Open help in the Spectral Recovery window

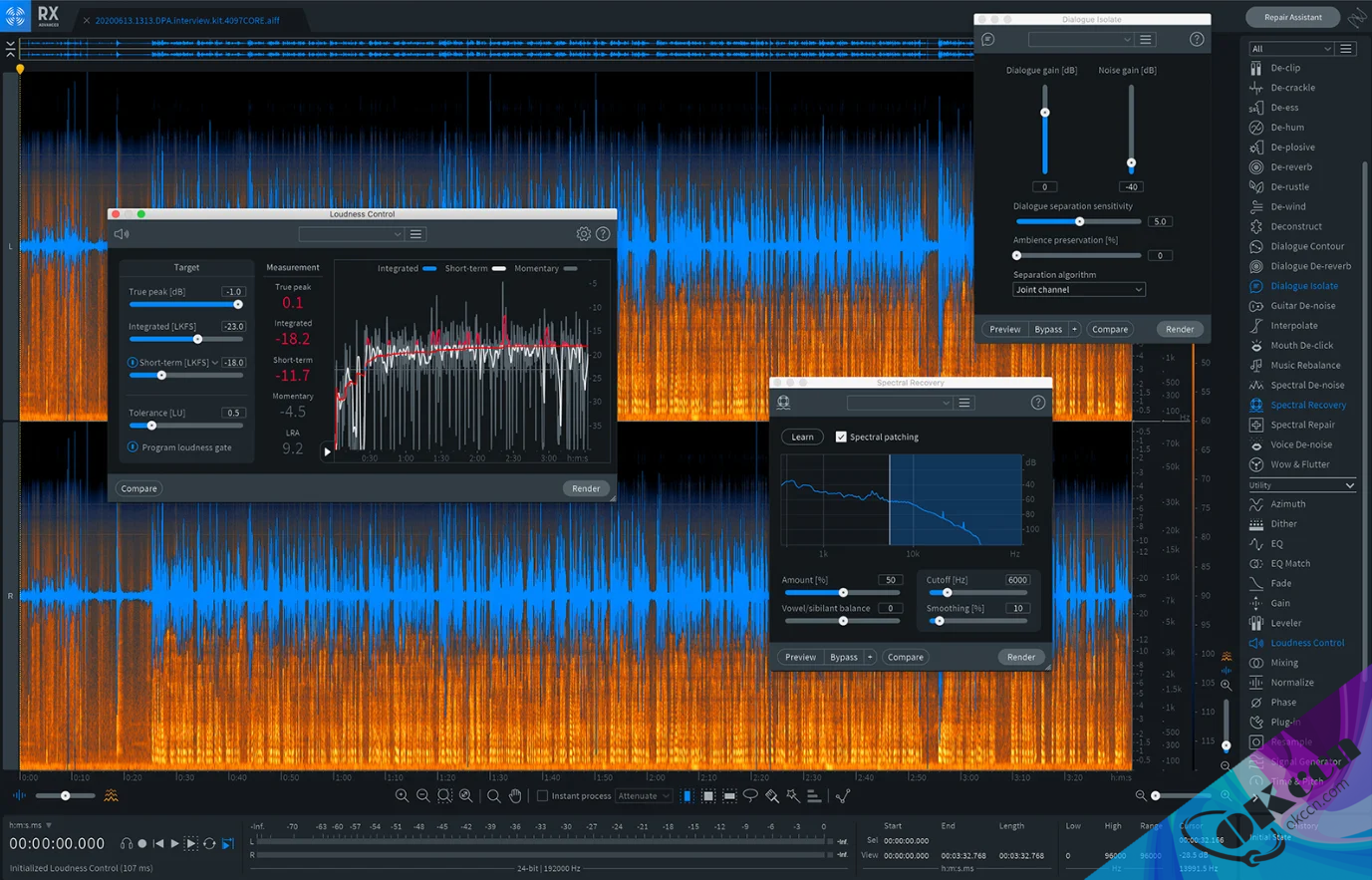pos(1037,403)
